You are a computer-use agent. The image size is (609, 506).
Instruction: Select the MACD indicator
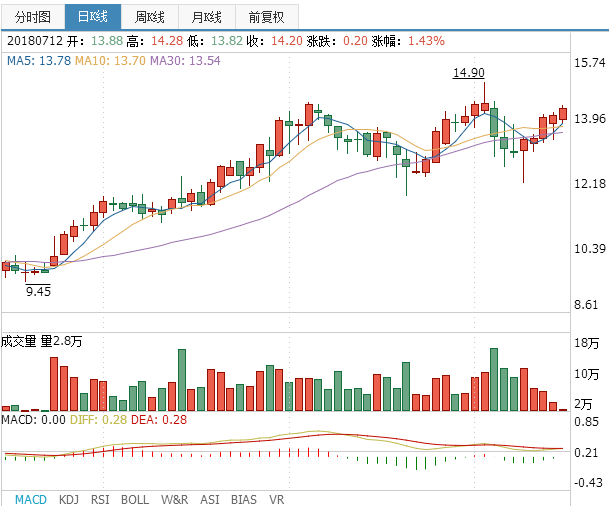click(31, 499)
